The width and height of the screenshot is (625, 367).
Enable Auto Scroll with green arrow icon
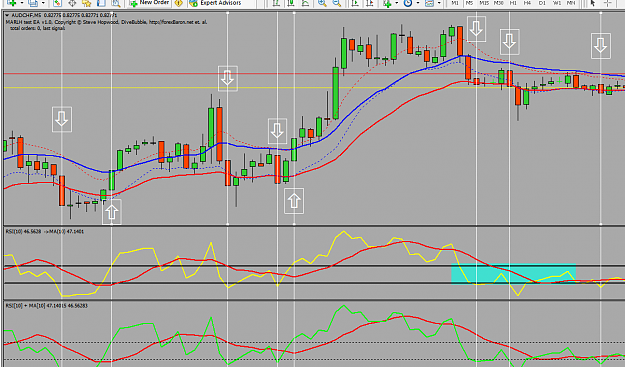(x=355, y=3)
